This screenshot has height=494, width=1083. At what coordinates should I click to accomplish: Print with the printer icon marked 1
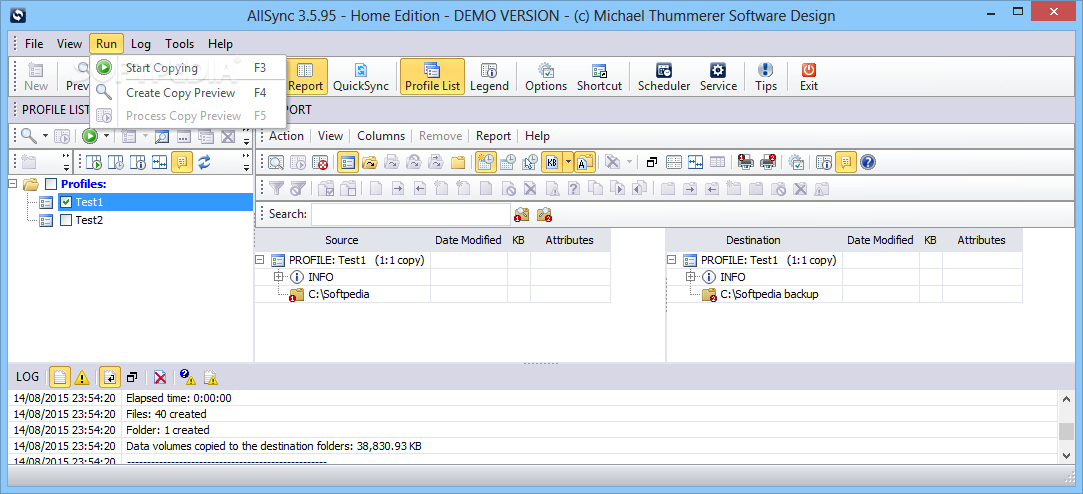pos(746,162)
